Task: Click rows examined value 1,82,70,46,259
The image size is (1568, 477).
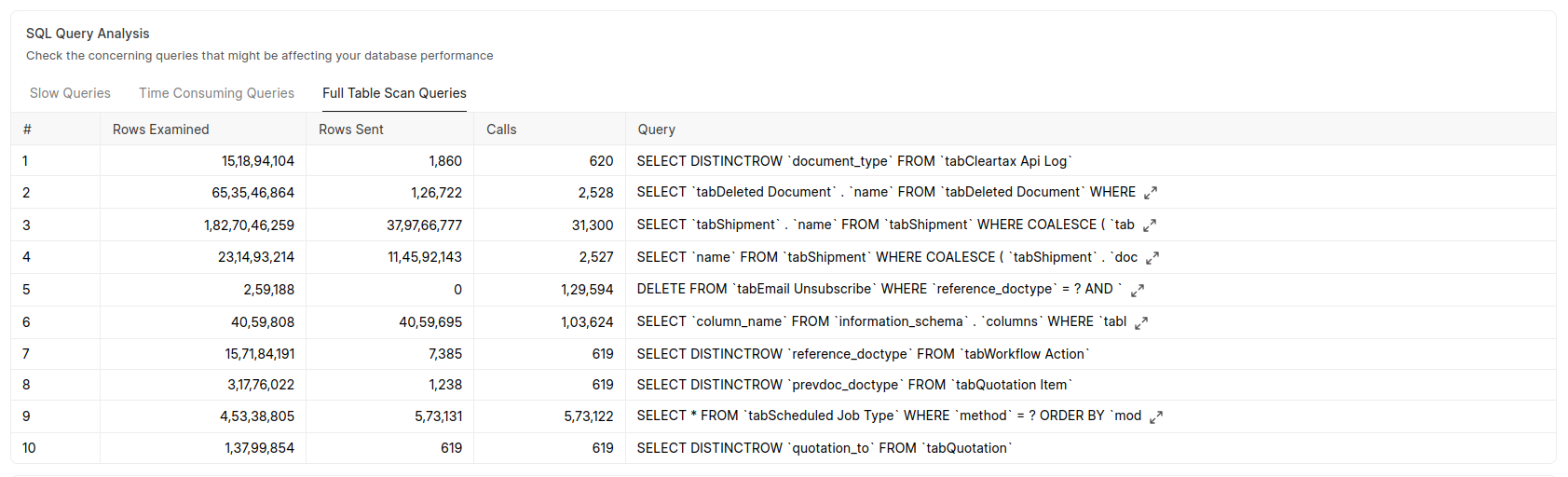Action: click(x=249, y=225)
